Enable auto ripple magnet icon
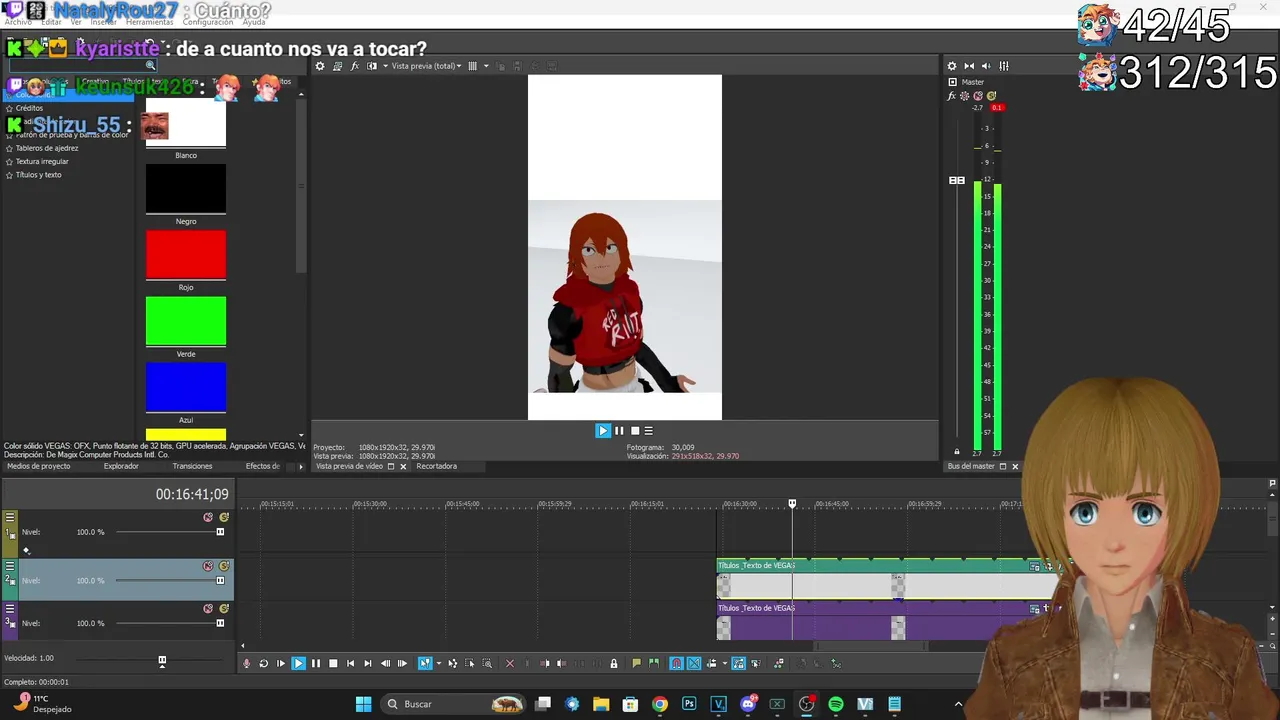The height and width of the screenshot is (720, 1280). click(x=676, y=663)
